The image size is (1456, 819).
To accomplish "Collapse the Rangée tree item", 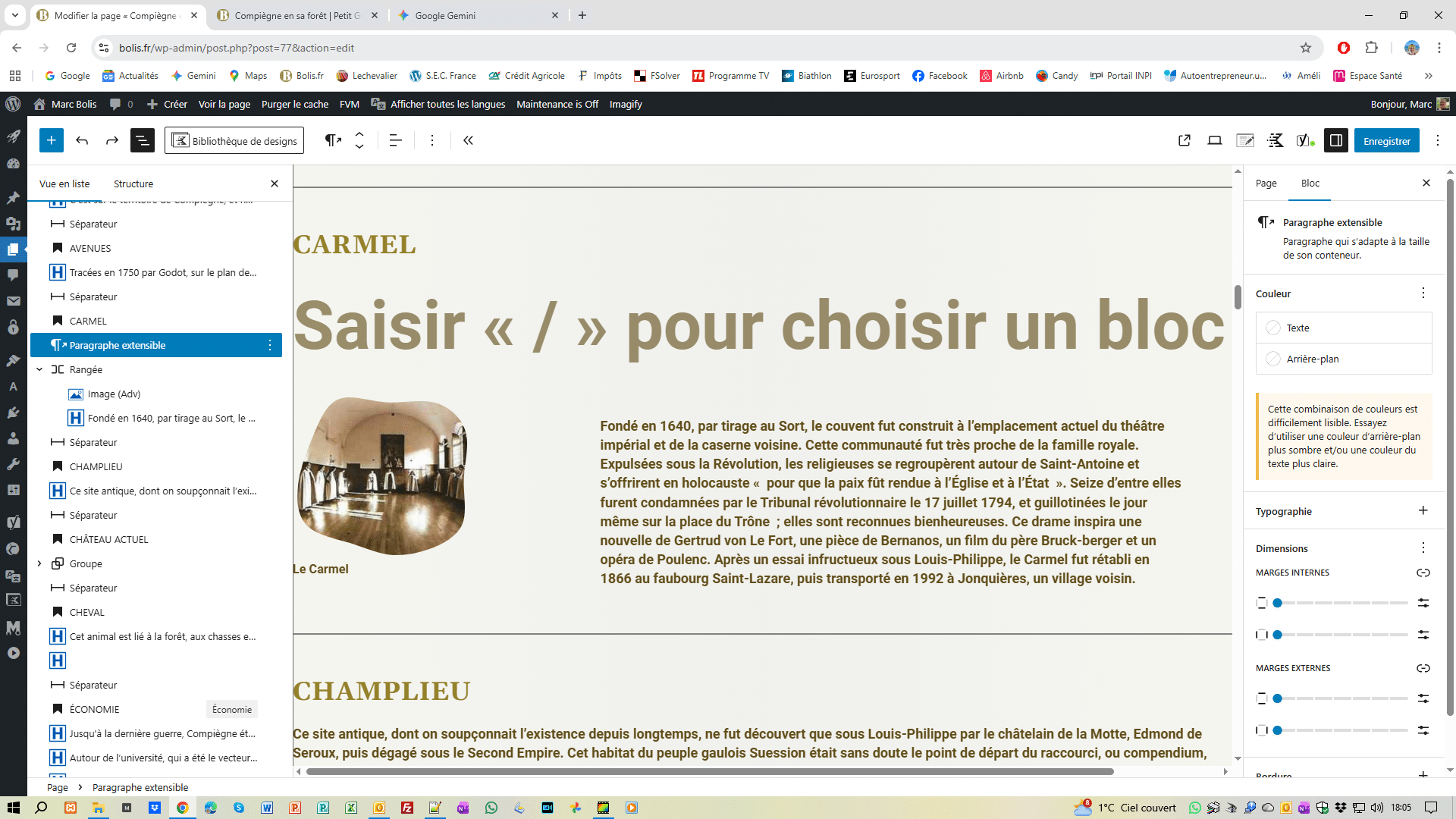I will (x=39, y=369).
